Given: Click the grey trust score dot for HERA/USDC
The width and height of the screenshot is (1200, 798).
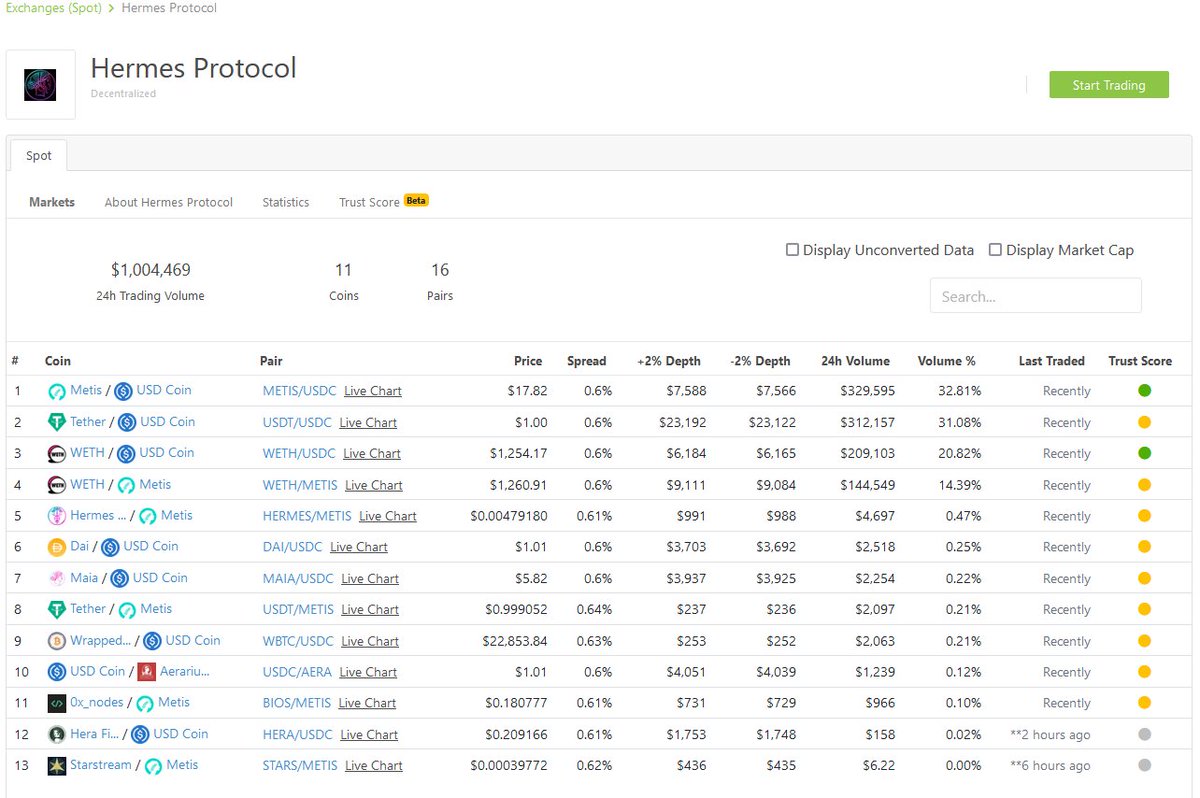Looking at the screenshot, I should point(1144,734).
